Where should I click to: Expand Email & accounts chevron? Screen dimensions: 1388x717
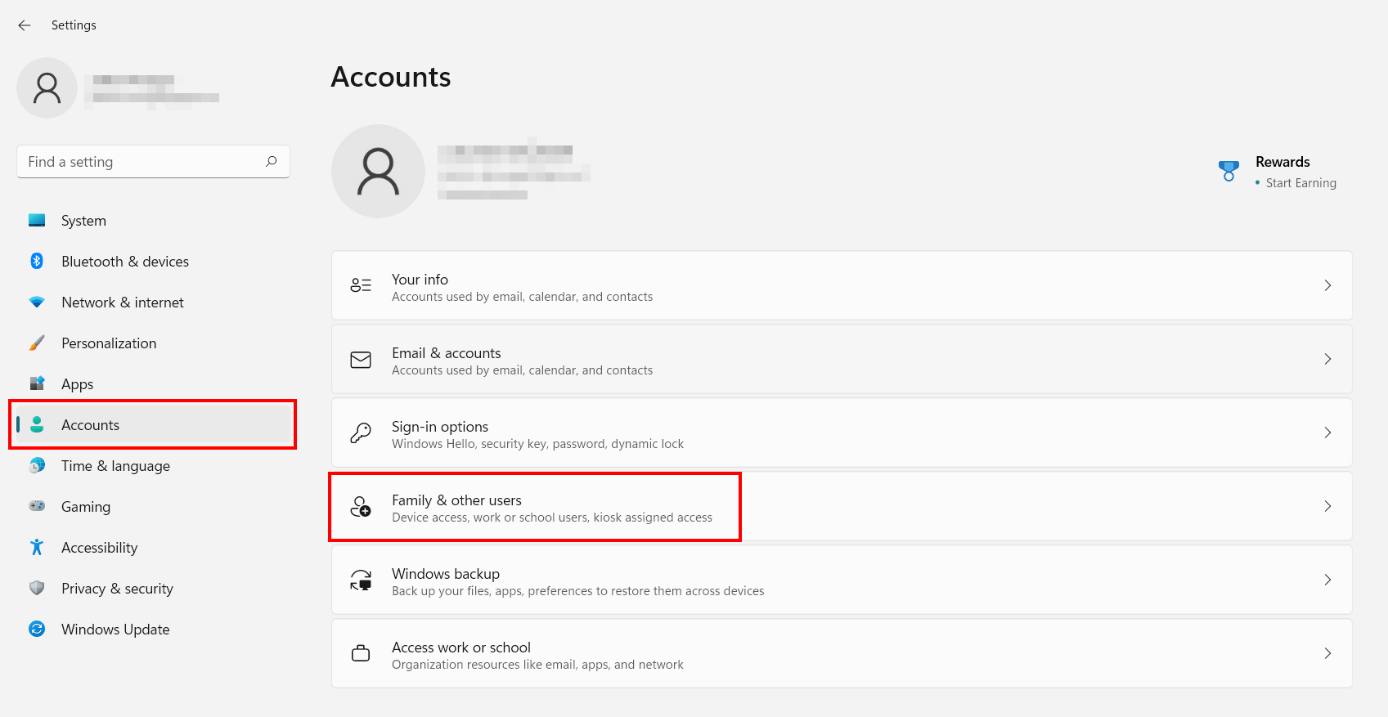point(1328,359)
